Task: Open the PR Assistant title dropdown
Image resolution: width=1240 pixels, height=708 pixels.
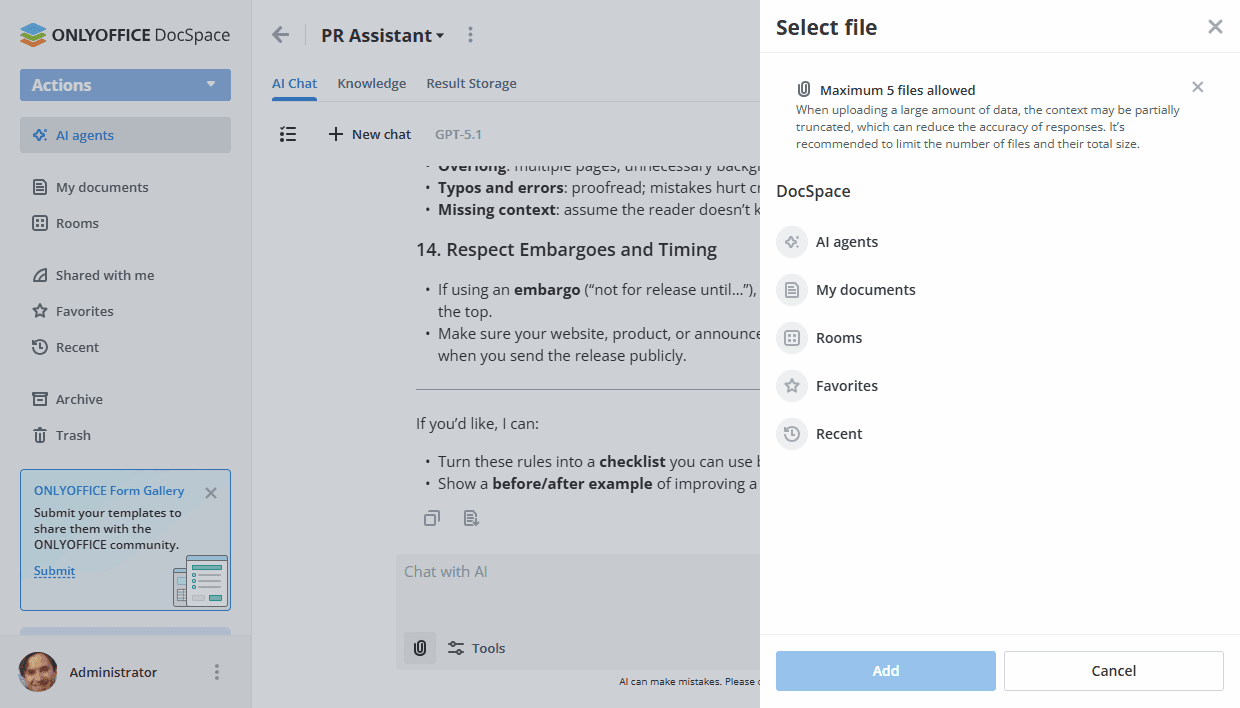Action: pos(383,34)
